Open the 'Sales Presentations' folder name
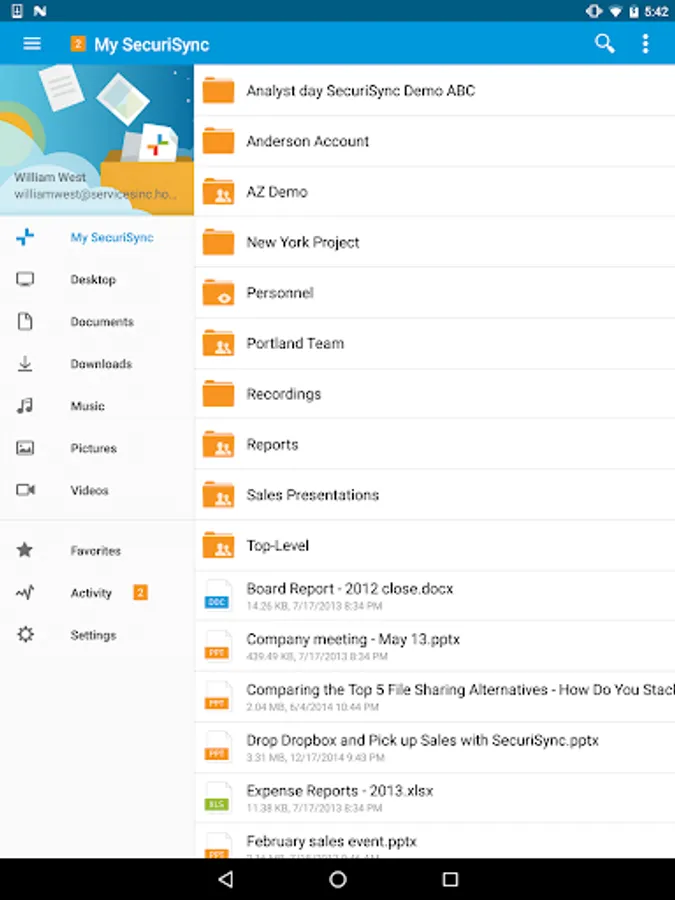The width and height of the screenshot is (675, 900). tap(313, 495)
